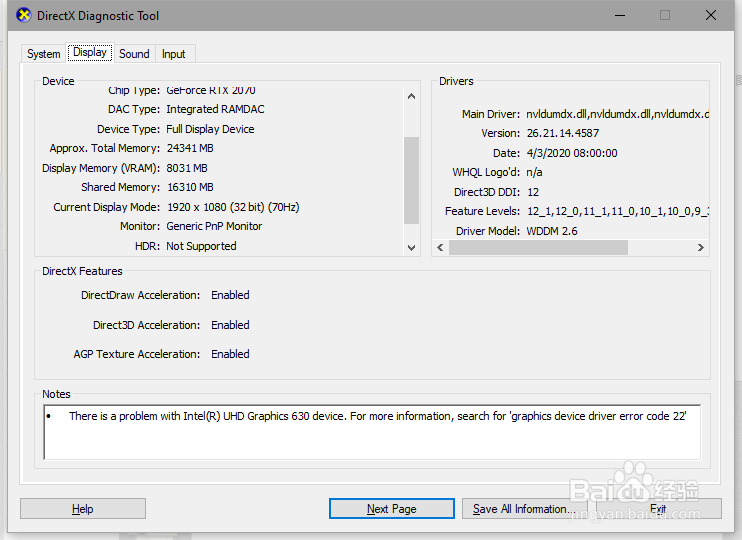This screenshot has width=742, height=540.
Task: Click the '24341 MB' total memory value
Action: click(x=190, y=148)
